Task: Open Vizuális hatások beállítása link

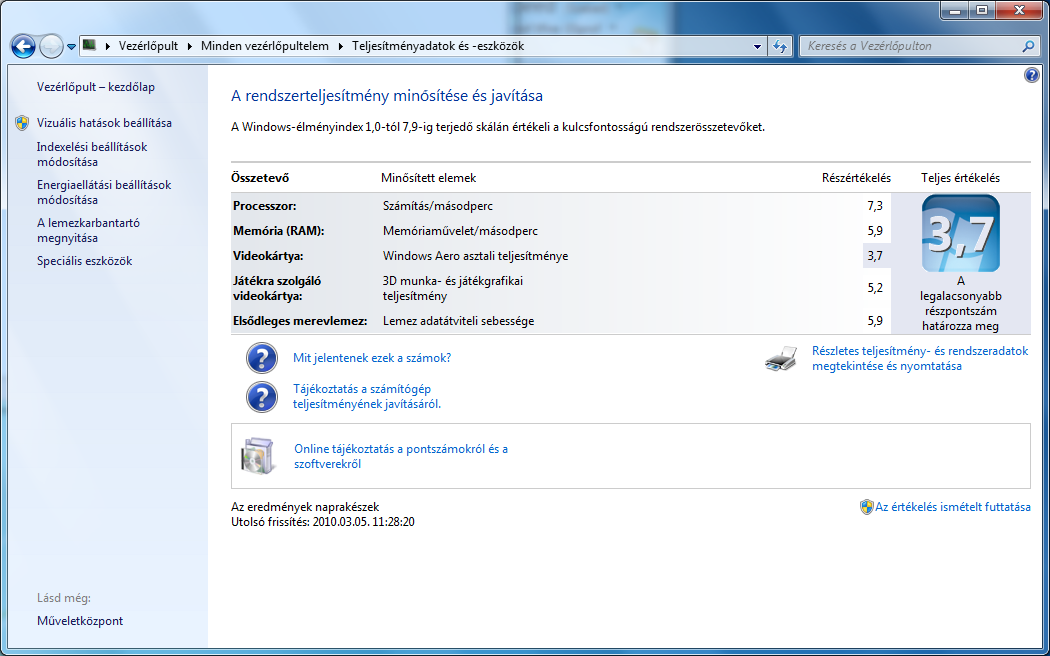Action: click(104, 123)
